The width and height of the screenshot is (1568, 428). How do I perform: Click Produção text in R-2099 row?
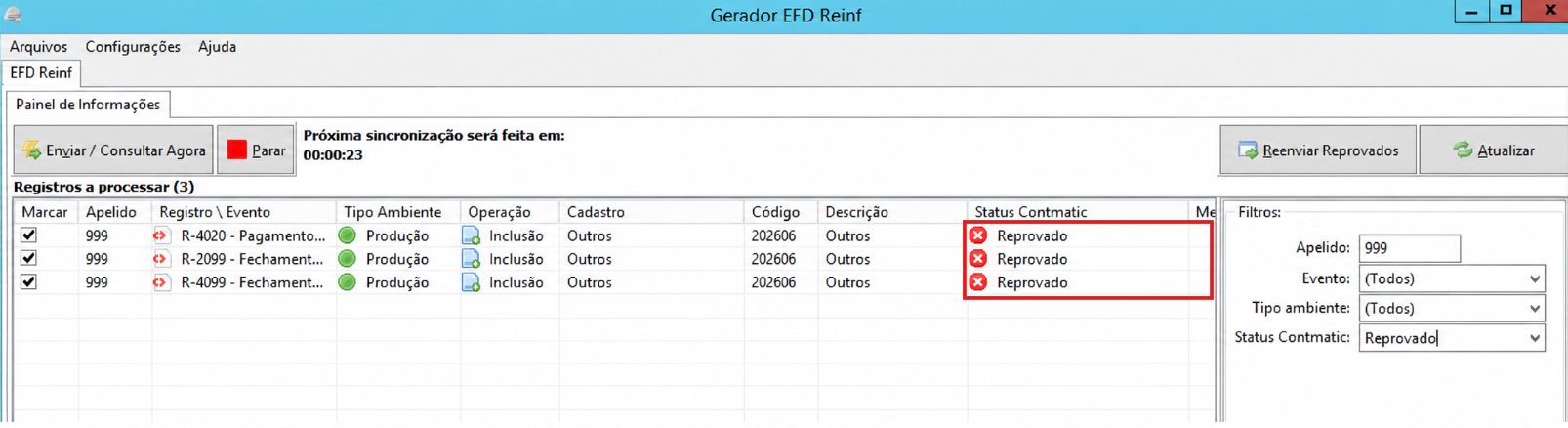(397, 259)
